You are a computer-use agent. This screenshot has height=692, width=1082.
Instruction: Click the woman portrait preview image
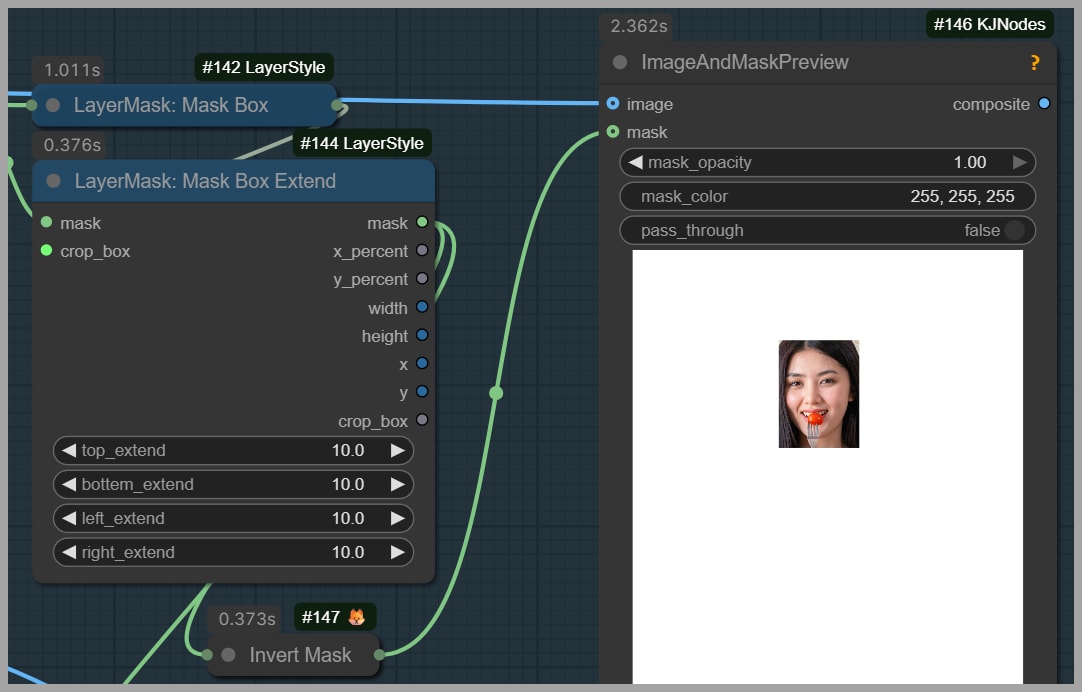coord(818,393)
